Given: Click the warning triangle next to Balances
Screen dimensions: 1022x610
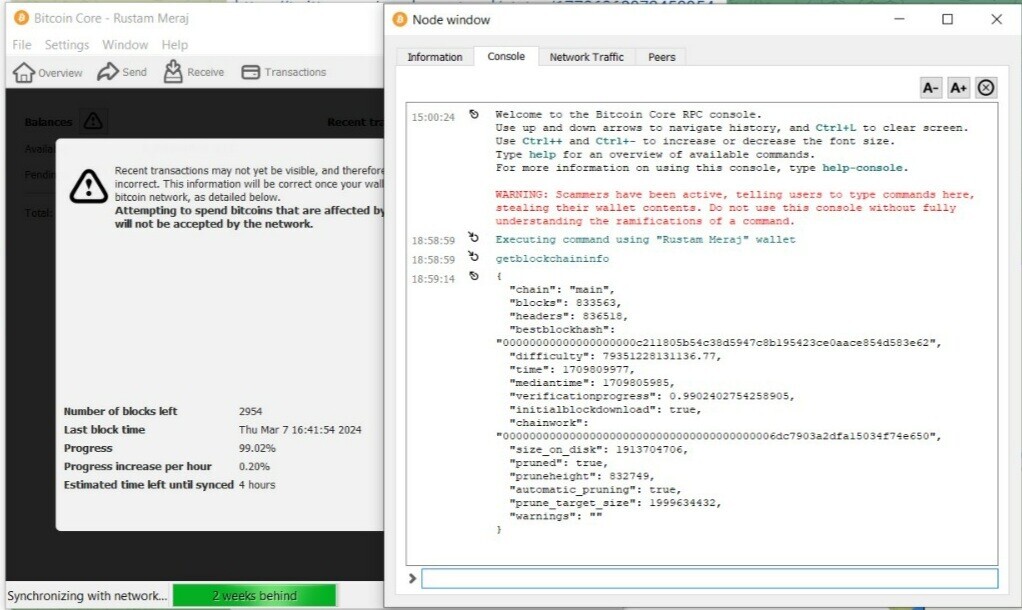Looking at the screenshot, I should [x=93, y=121].
